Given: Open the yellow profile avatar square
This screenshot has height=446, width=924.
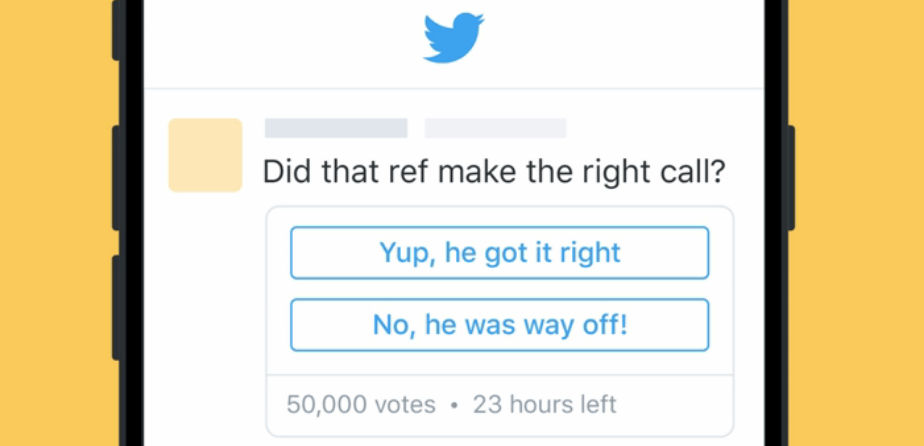Looking at the screenshot, I should click(205, 155).
